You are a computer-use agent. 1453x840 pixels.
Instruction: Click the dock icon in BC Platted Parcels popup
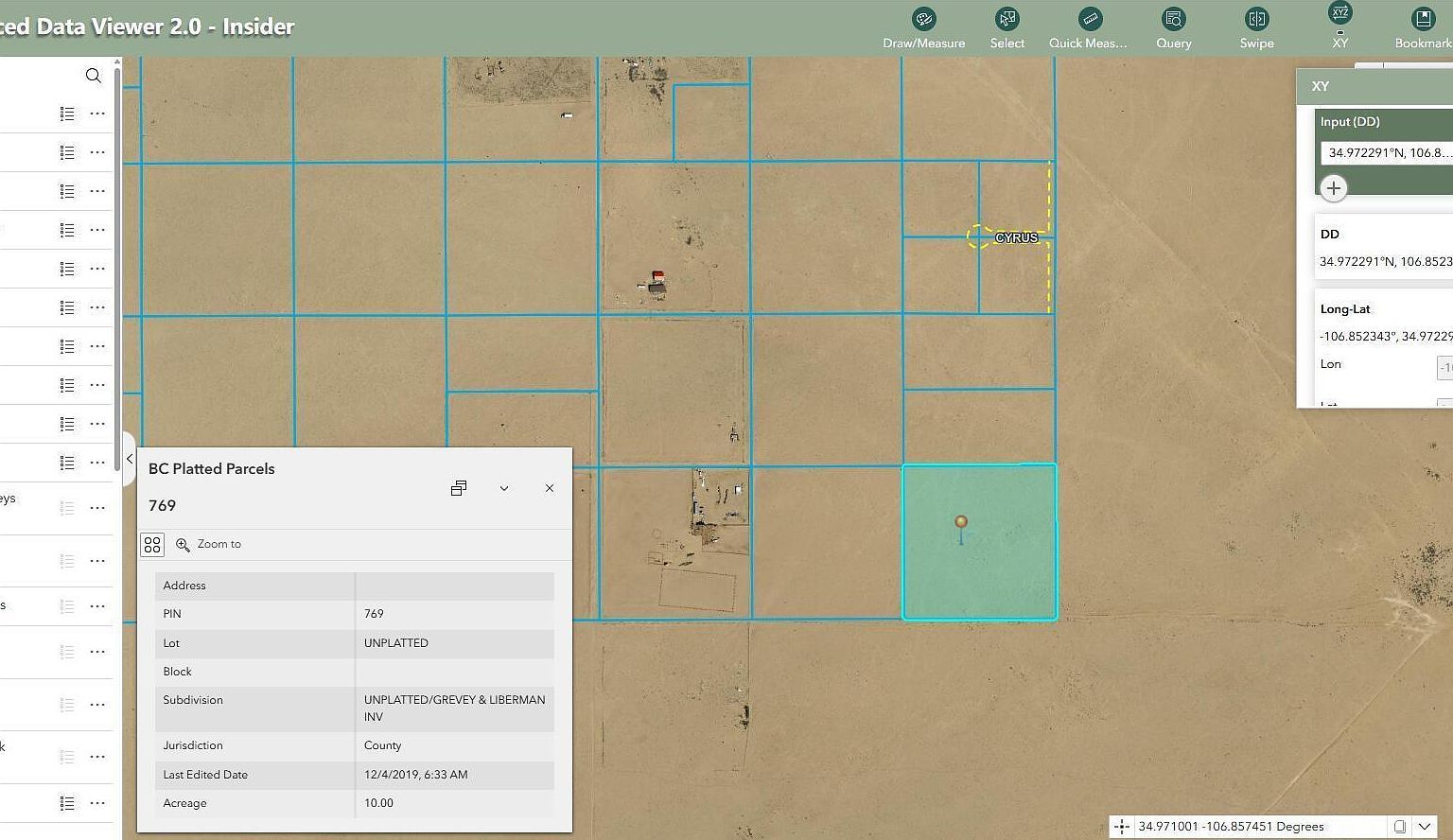pos(459,488)
